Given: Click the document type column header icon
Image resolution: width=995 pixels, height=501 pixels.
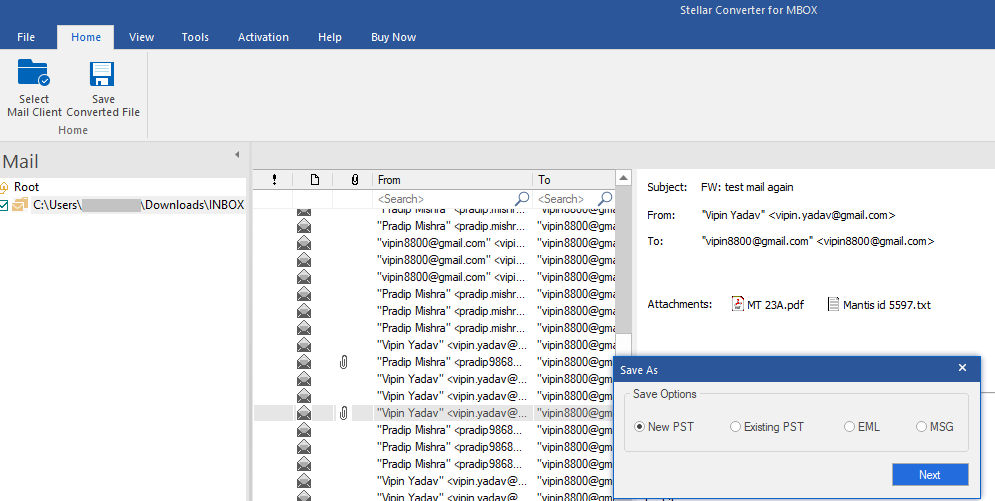Looking at the screenshot, I should click(315, 180).
